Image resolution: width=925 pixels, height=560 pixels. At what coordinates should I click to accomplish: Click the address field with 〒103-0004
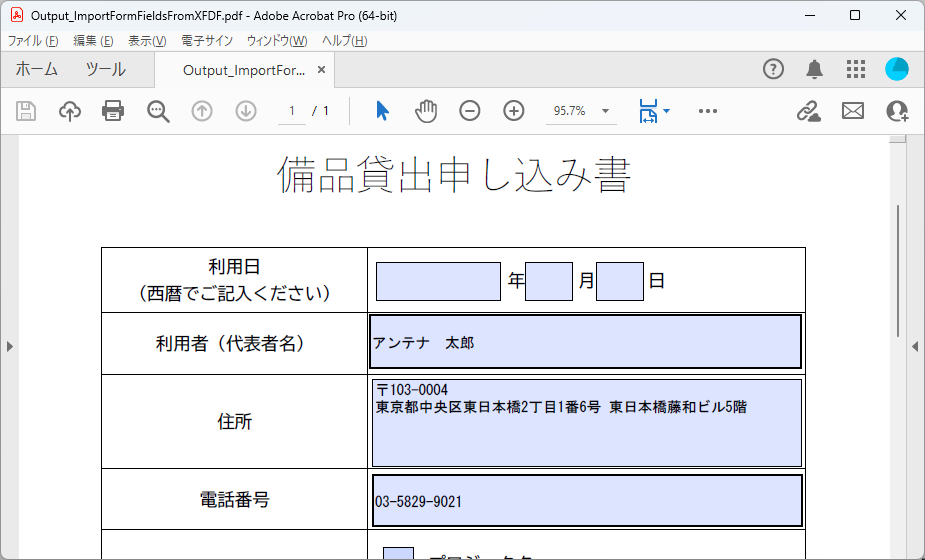[x=586, y=423]
